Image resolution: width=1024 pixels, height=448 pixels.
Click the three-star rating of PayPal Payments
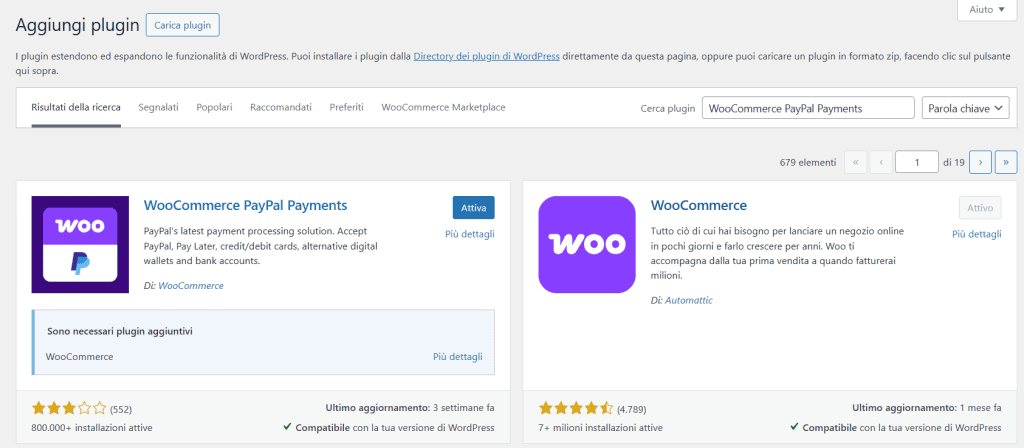(x=69, y=409)
